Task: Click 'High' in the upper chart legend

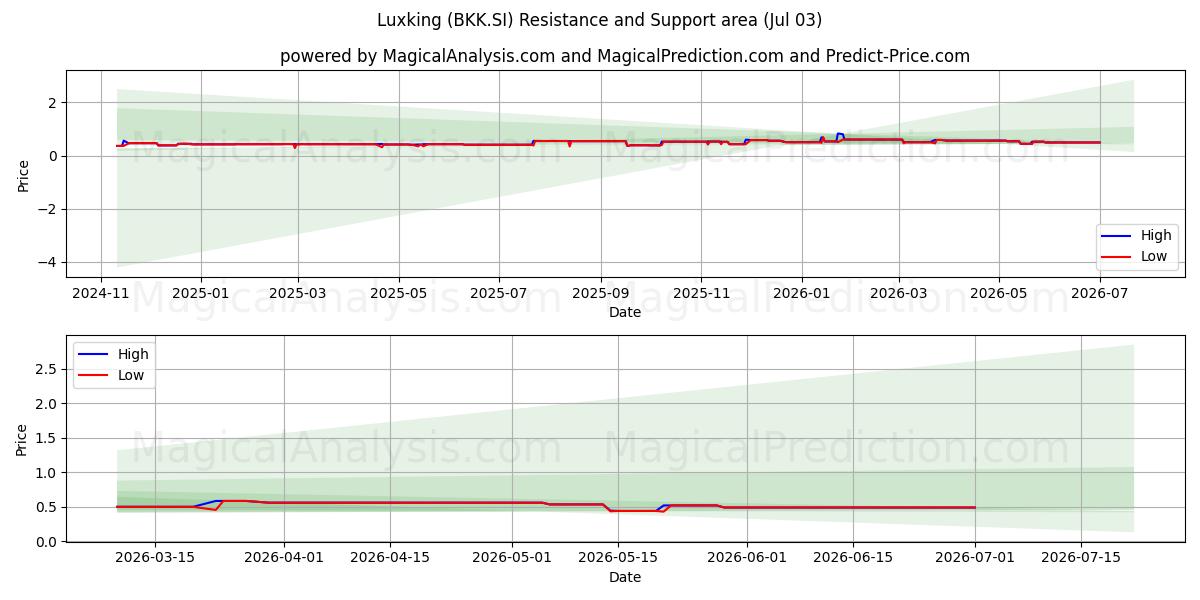Action: (x=1156, y=236)
